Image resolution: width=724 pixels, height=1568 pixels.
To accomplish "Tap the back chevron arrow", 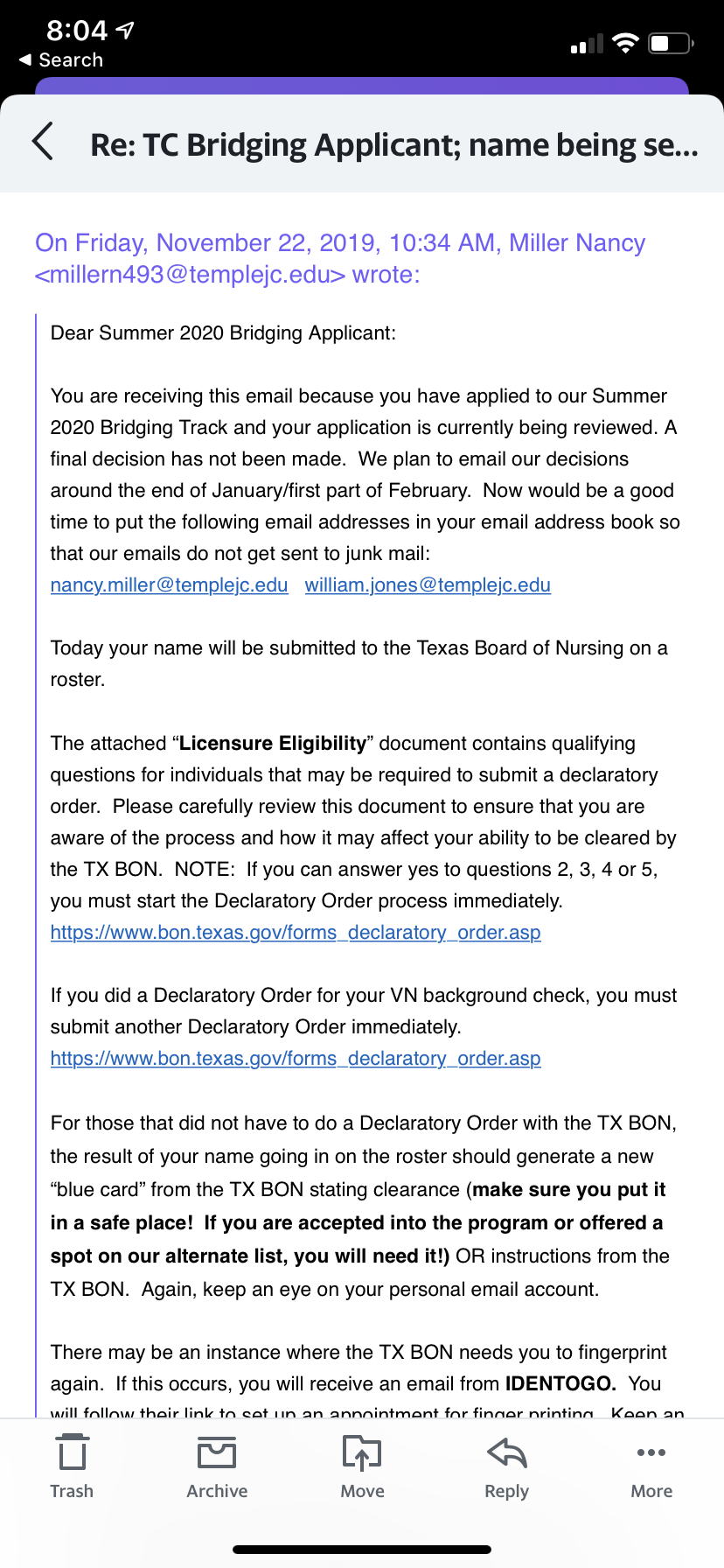I will [x=43, y=142].
